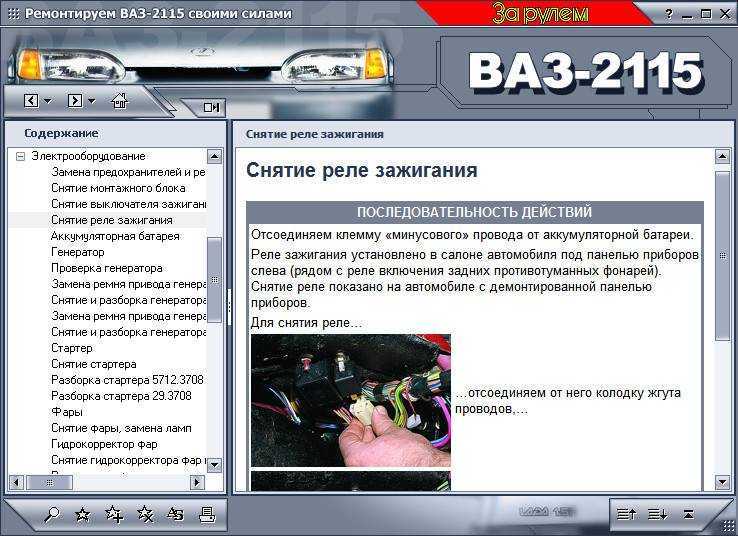
Task: Click the application grip icon in title bar
Action: pyautogui.click(x=14, y=14)
